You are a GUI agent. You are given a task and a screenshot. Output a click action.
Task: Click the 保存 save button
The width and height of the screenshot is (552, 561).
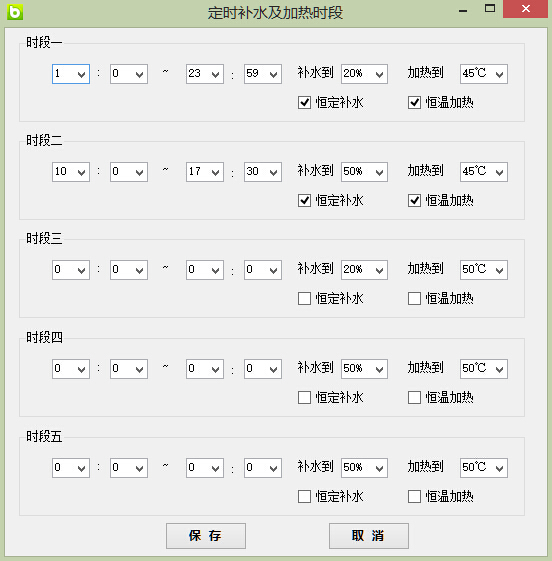(206, 536)
